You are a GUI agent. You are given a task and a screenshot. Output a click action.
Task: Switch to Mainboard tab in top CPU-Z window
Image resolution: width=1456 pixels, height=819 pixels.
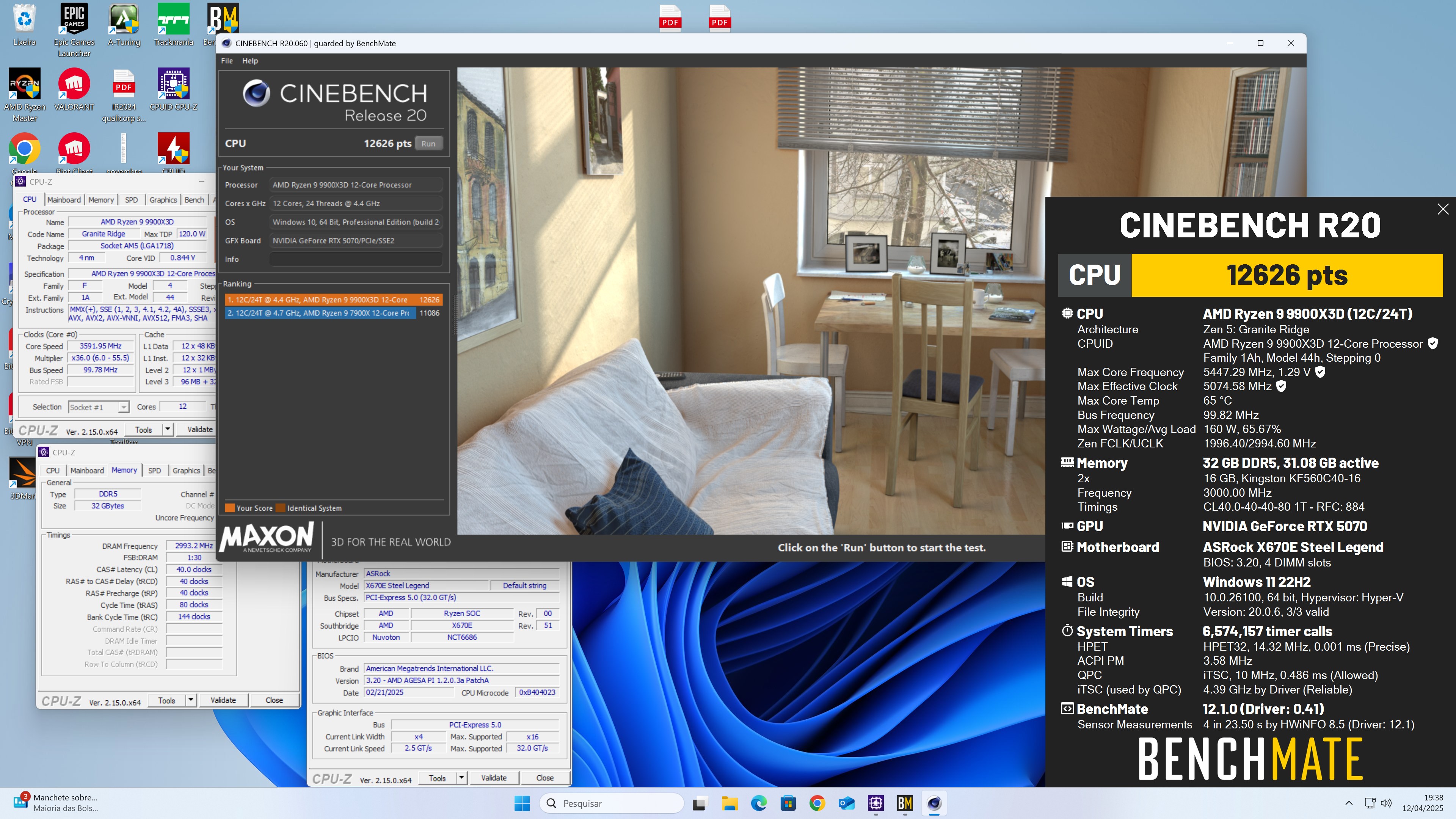pos(64,199)
